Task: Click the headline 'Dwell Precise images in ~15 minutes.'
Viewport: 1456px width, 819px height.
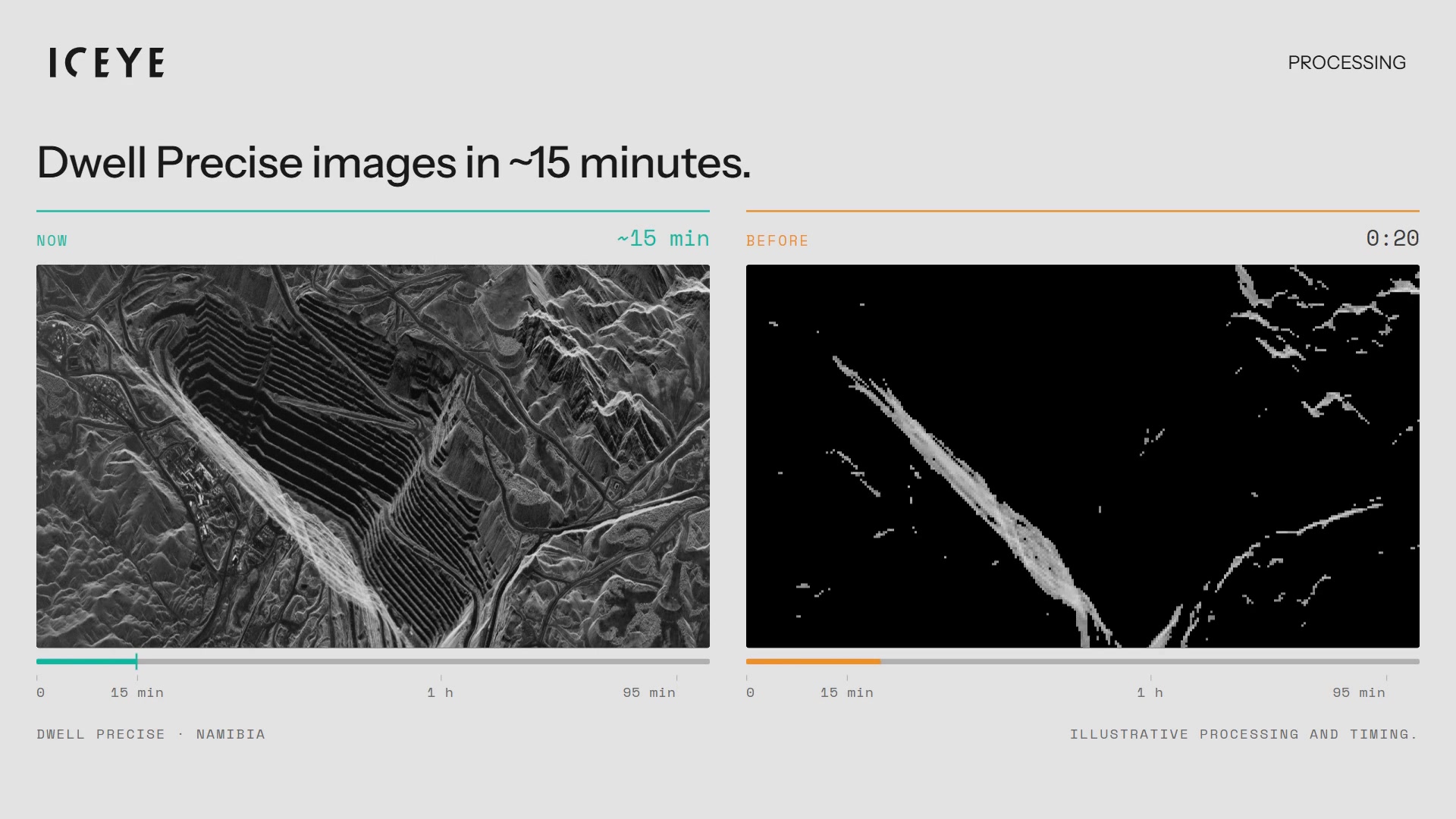Action: coord(394,162)
